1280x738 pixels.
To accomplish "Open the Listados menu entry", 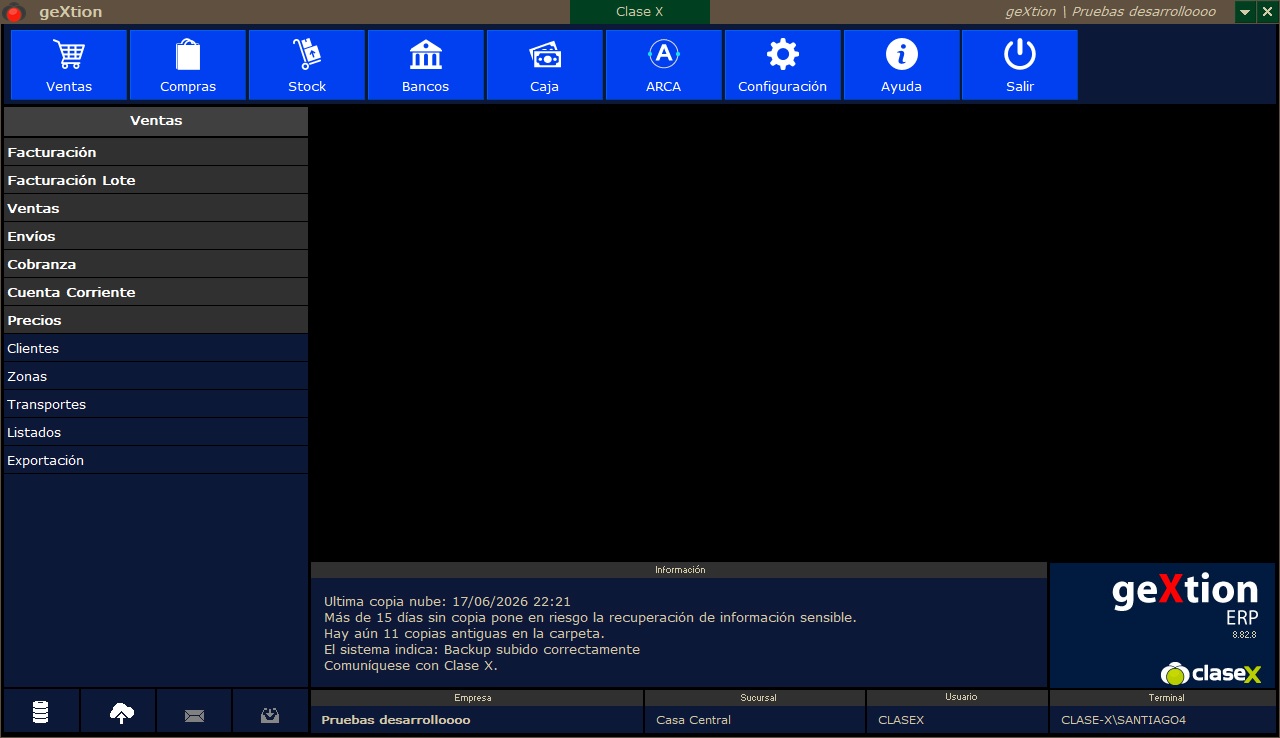I will (156, 432).
